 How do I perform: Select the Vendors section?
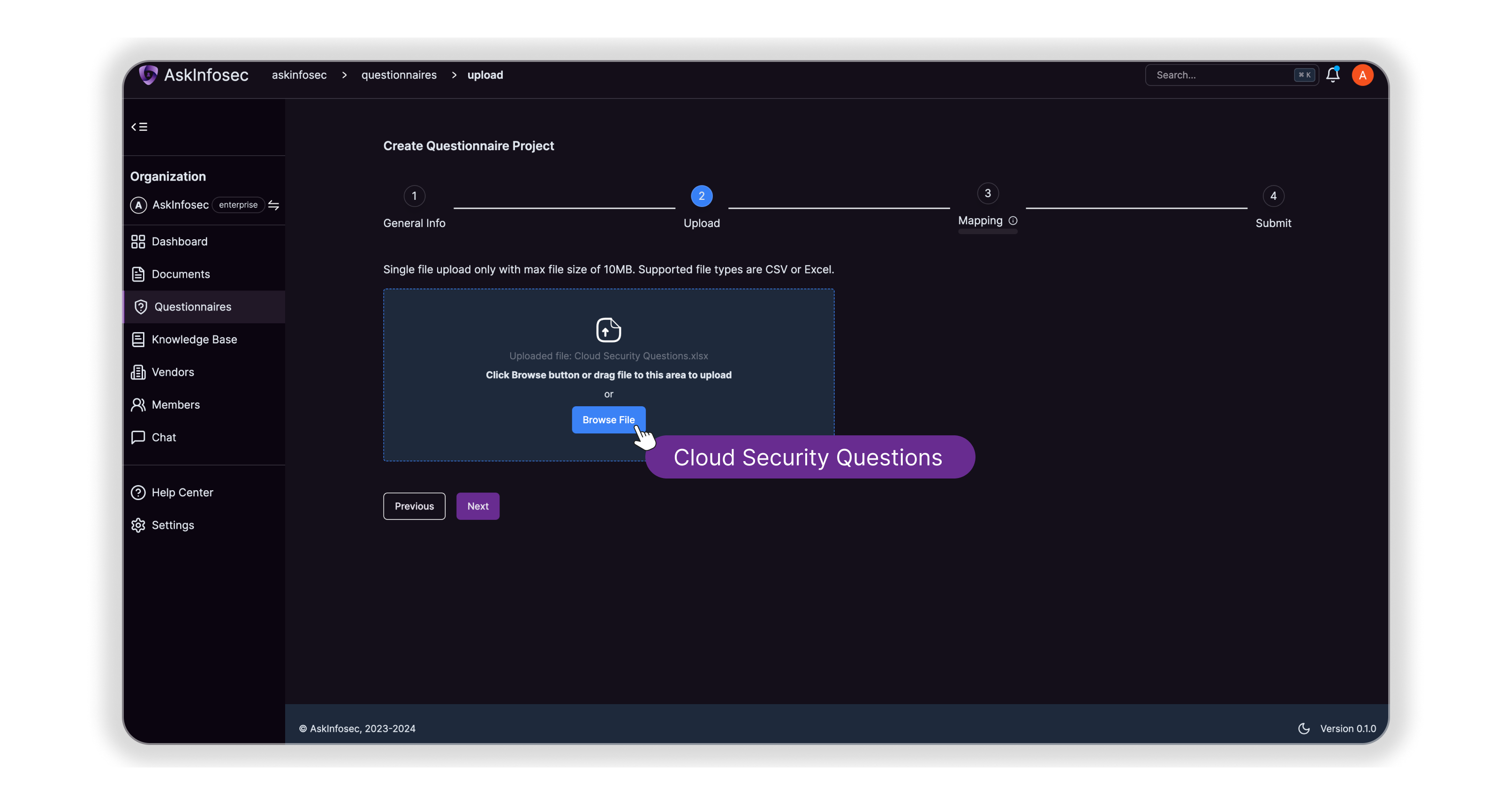173,372
